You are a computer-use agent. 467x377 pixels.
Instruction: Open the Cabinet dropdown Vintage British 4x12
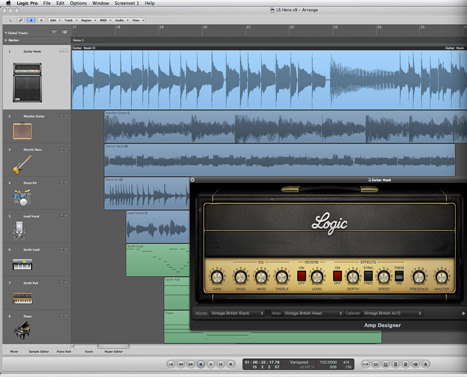392,313
